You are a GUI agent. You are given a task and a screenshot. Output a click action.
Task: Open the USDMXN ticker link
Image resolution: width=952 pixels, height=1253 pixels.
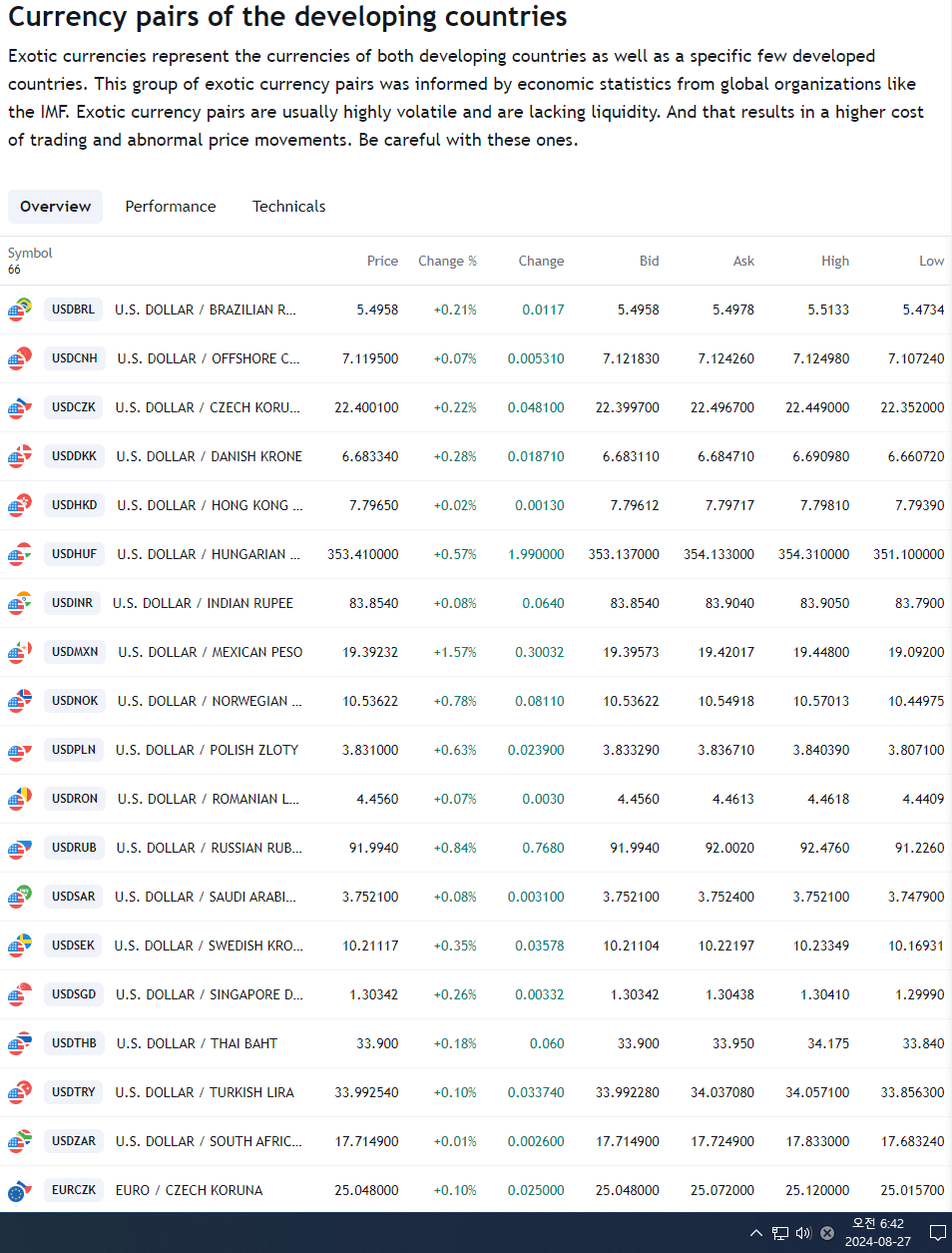[x=76, y=652]
